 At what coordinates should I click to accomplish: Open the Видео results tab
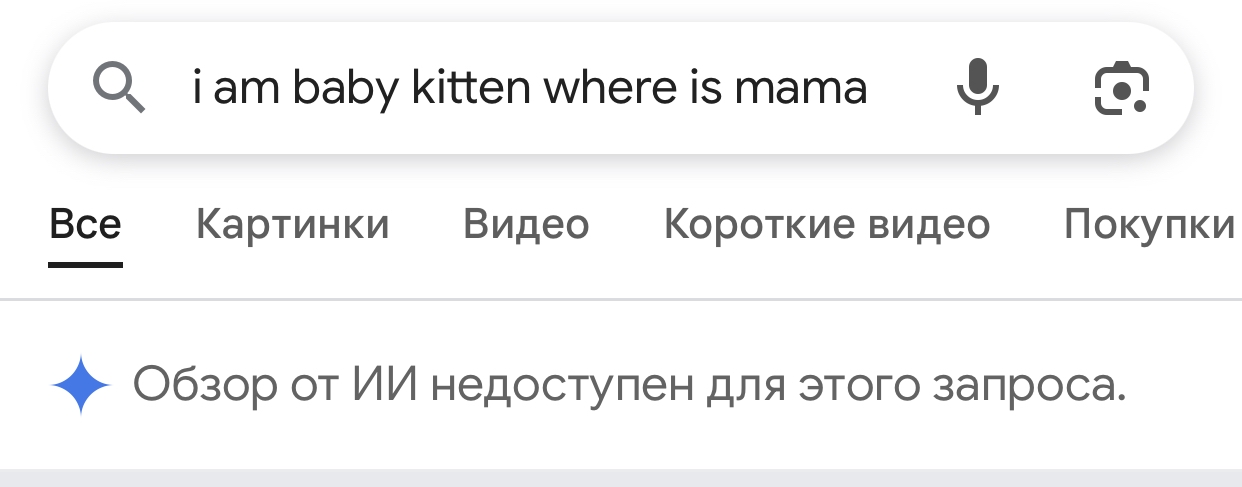coord(526,224)
